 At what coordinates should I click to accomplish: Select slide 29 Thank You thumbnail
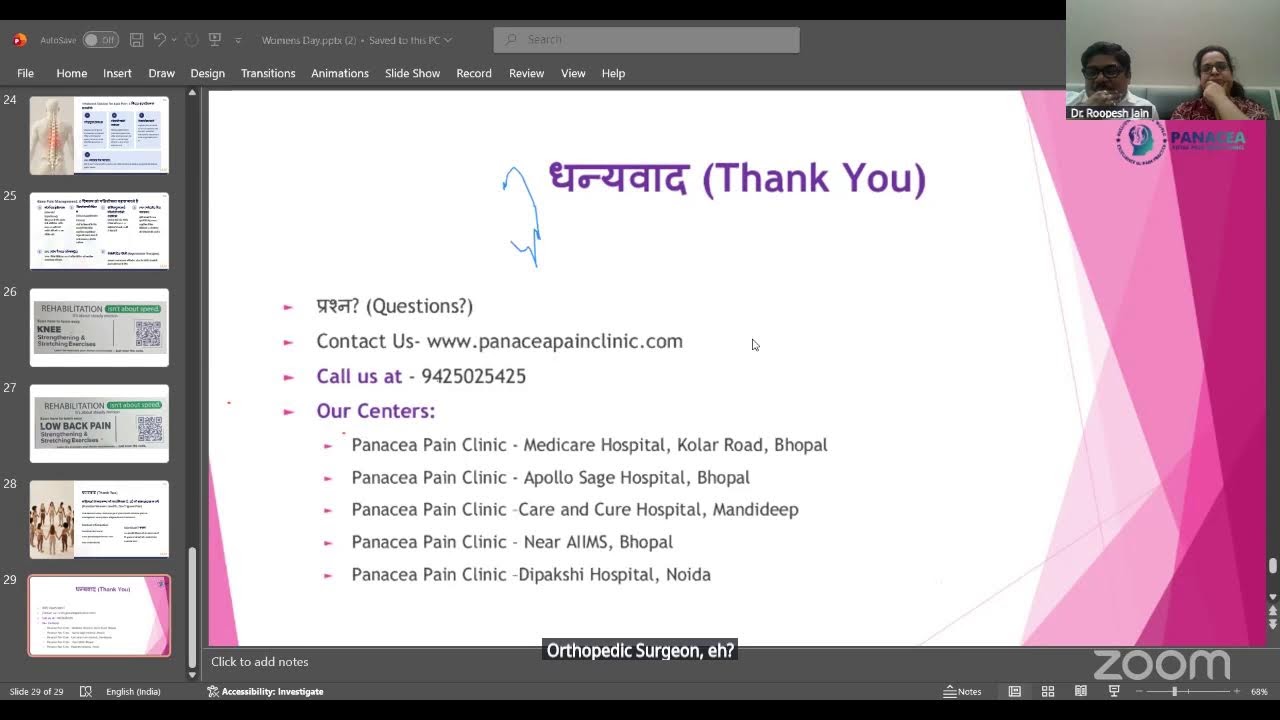click(x=99, y=615)
